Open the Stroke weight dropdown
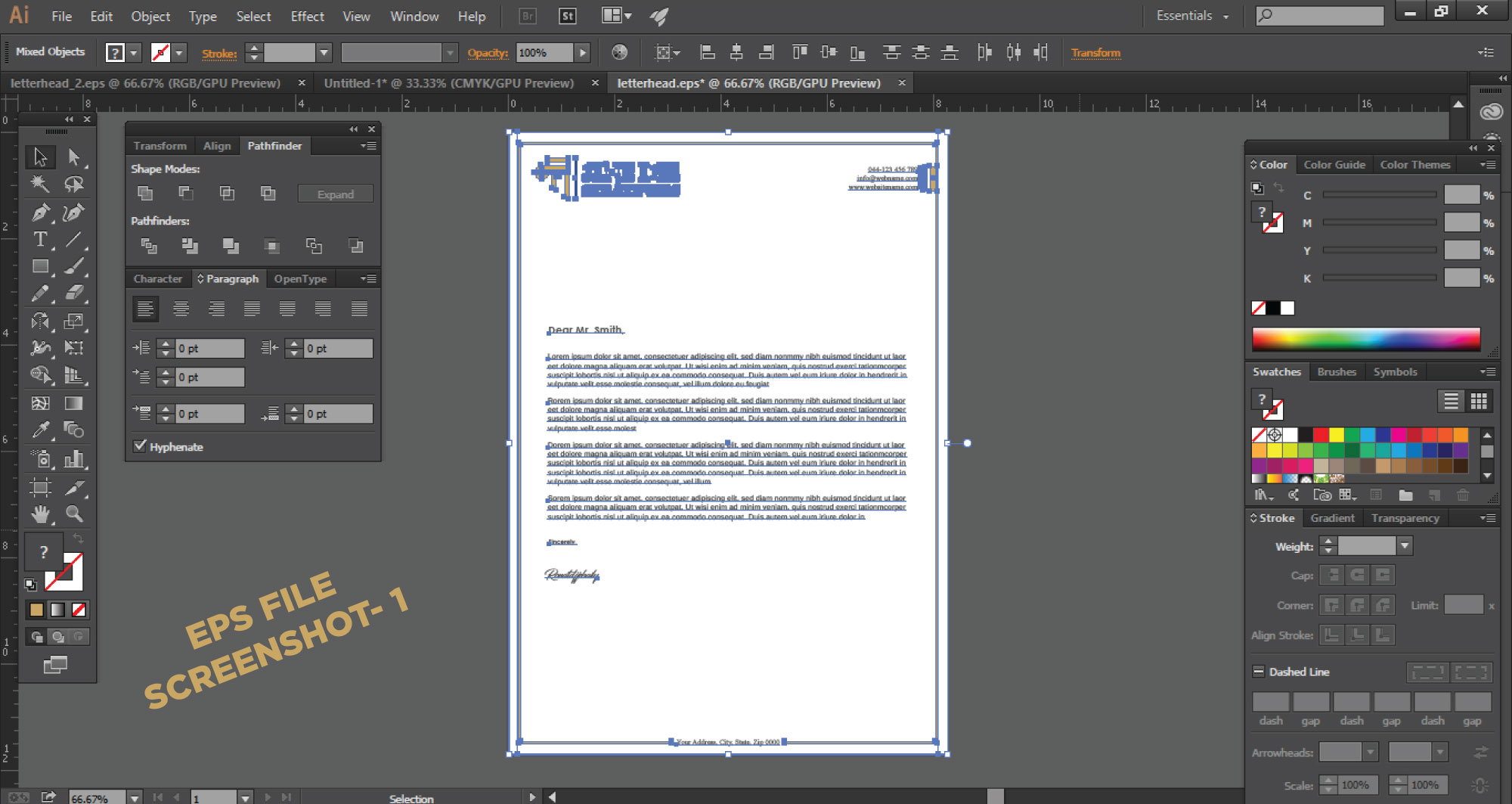The width and height of the screenshot is (1512, 804). (x=1405, y=545)
